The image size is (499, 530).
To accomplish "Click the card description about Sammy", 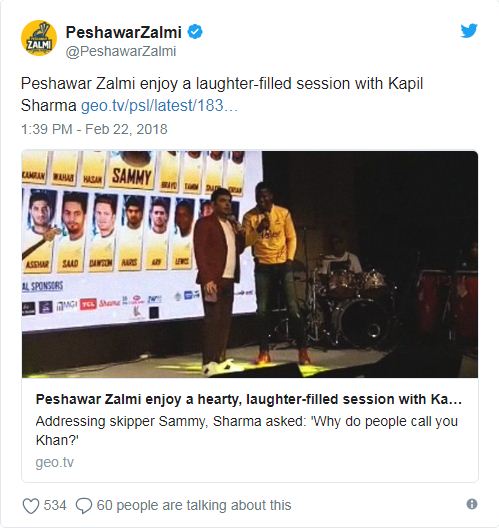I will click(247, 431).
